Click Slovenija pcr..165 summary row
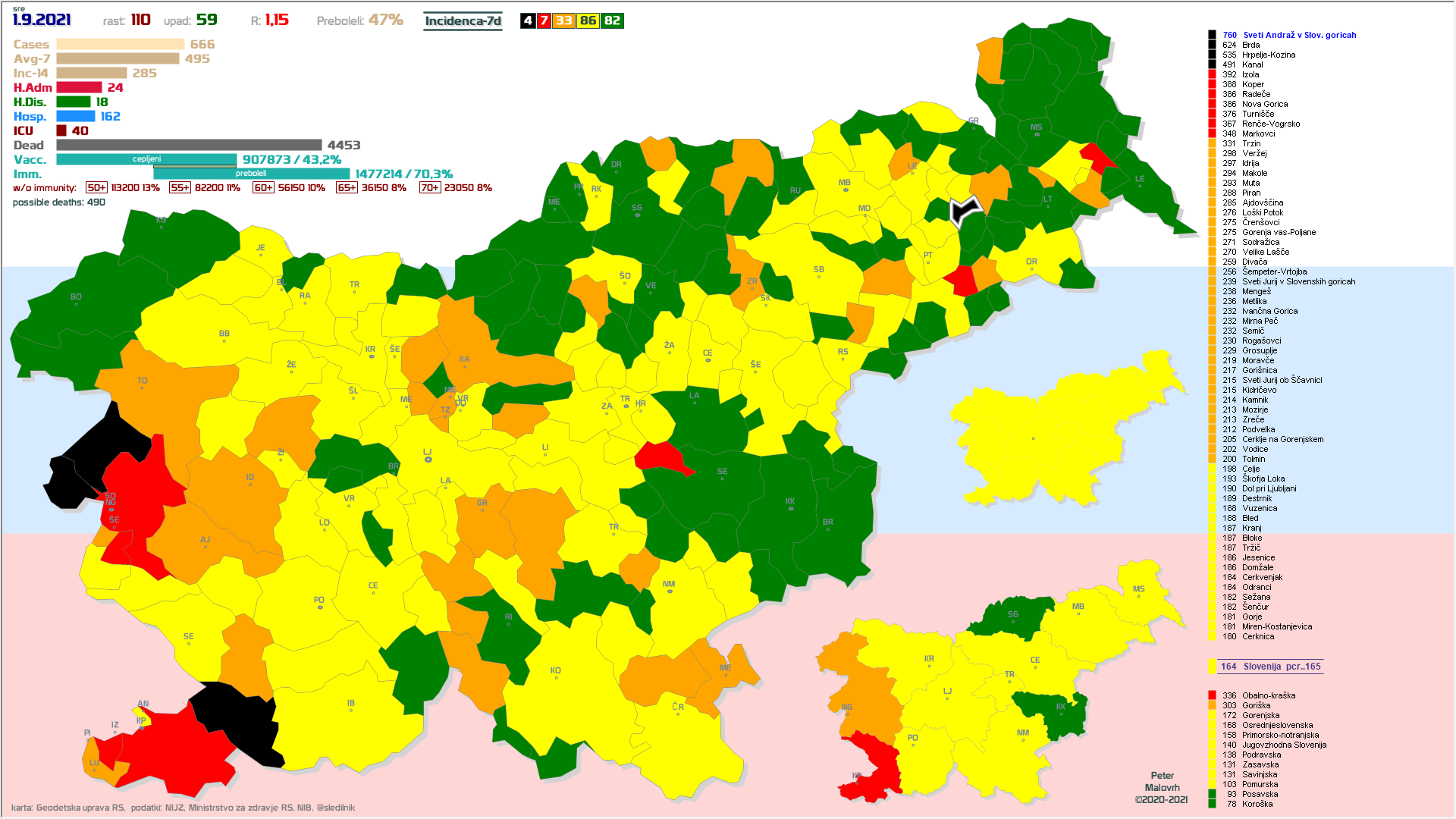 click(1270, 667)
